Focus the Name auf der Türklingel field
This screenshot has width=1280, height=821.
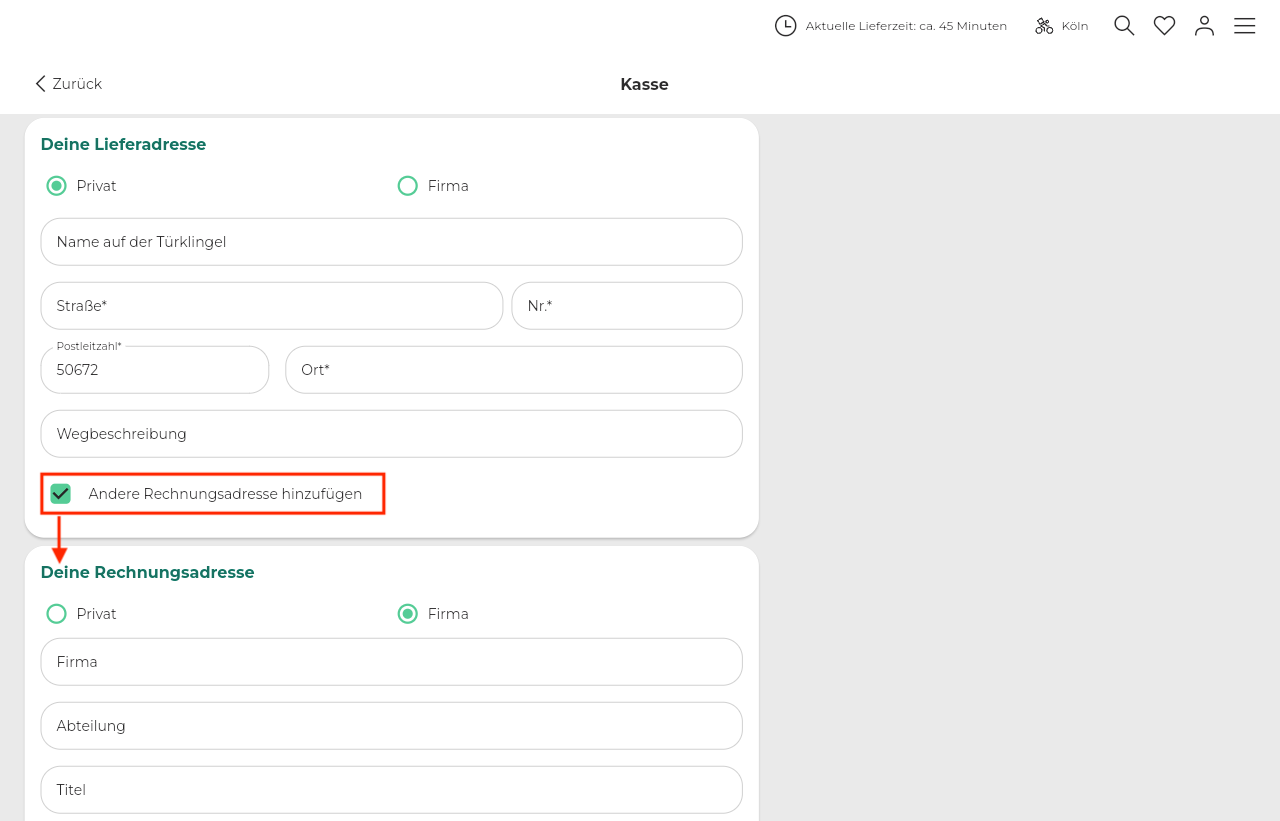click(391, 242)
